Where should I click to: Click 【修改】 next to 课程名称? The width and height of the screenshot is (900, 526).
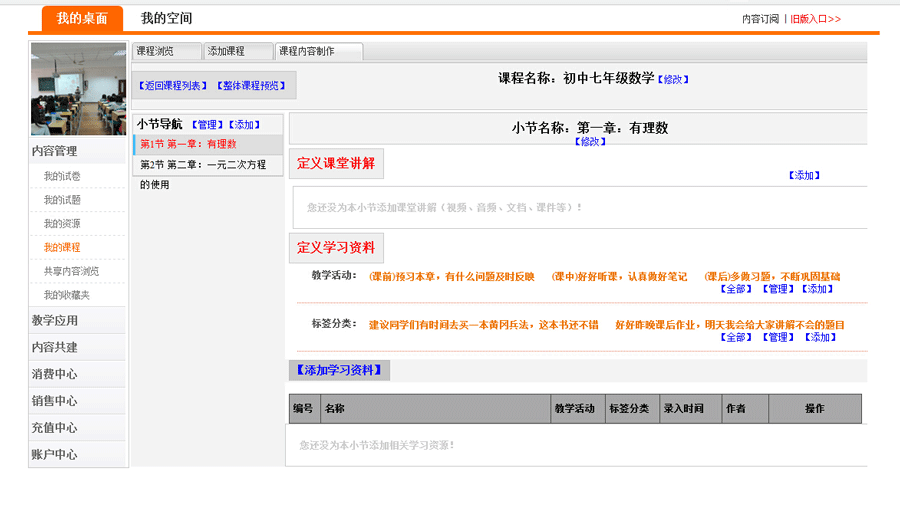pyautogui.click(x=673, y=79)
